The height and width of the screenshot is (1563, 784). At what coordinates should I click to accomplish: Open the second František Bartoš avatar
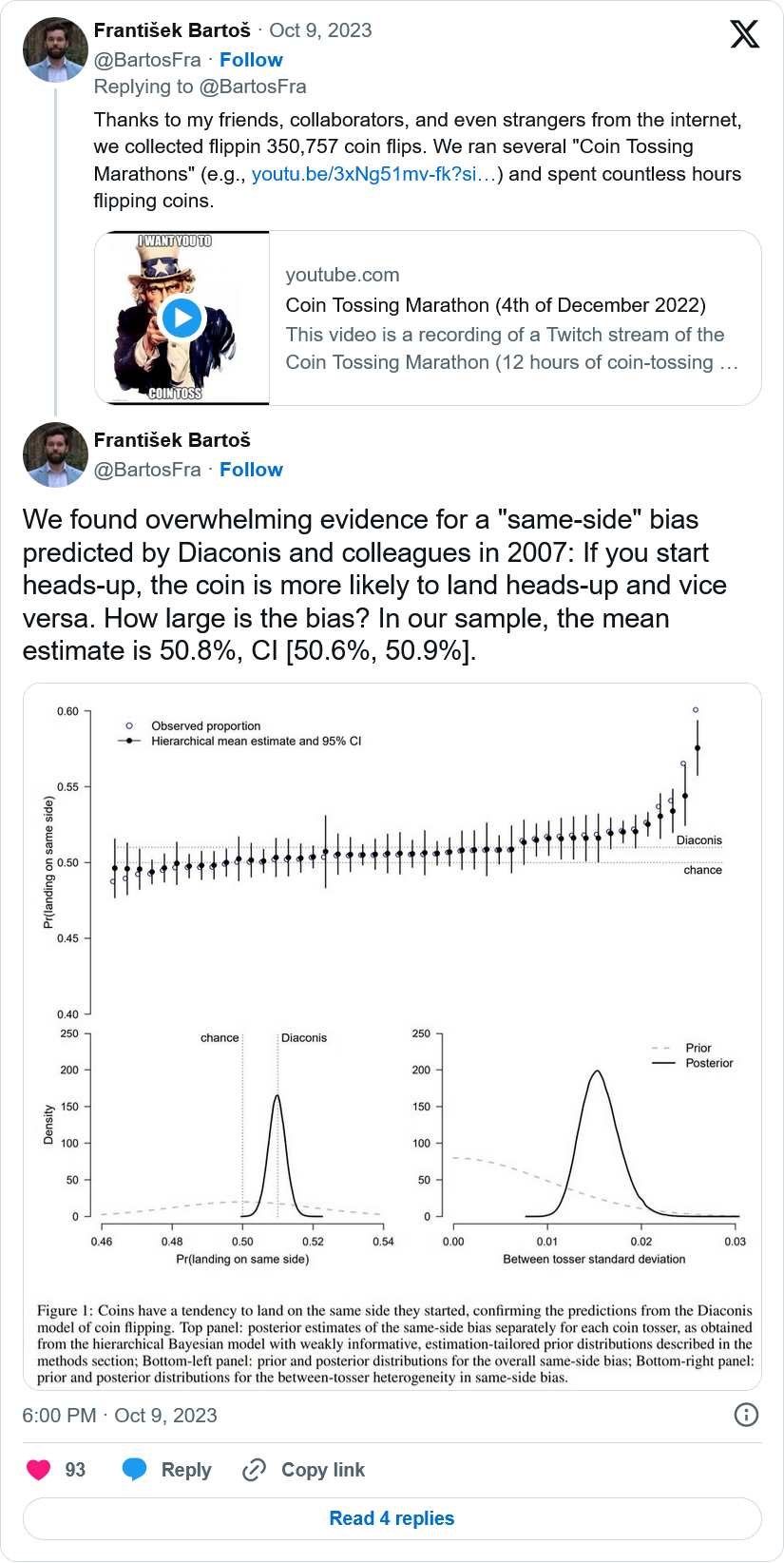coord(56,454)
